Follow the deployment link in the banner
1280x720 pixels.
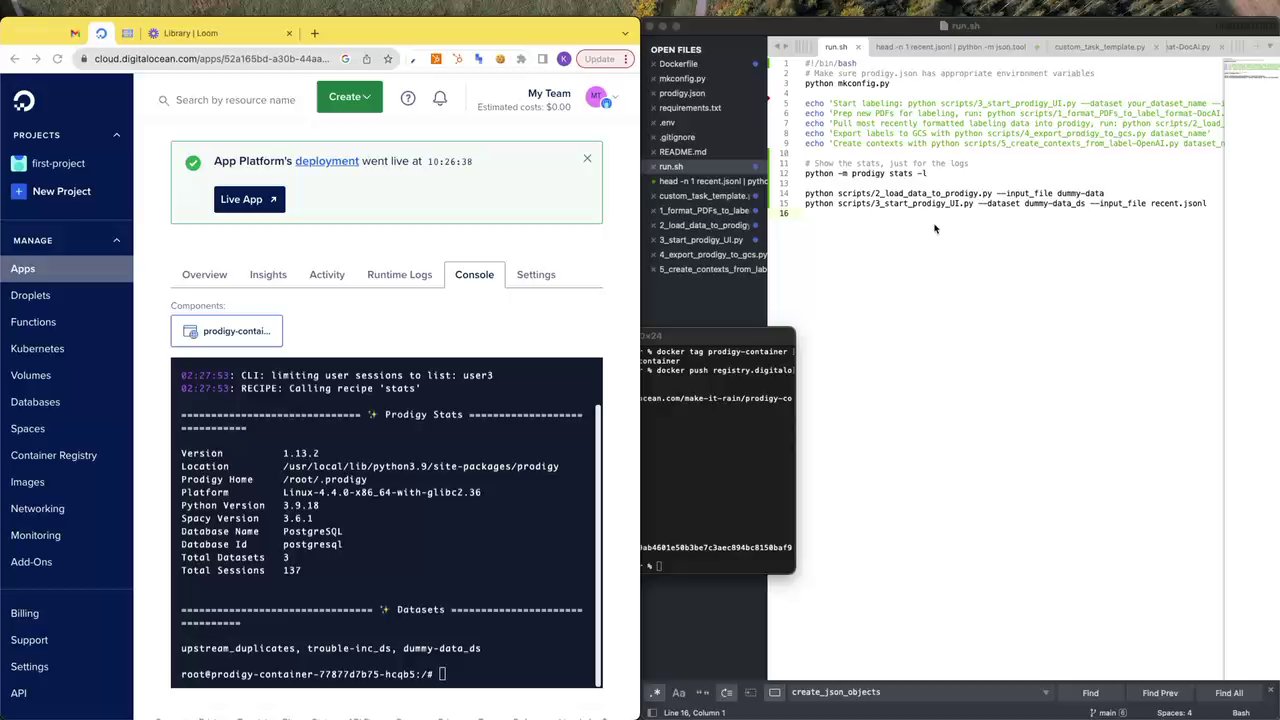tap(327, 161)
